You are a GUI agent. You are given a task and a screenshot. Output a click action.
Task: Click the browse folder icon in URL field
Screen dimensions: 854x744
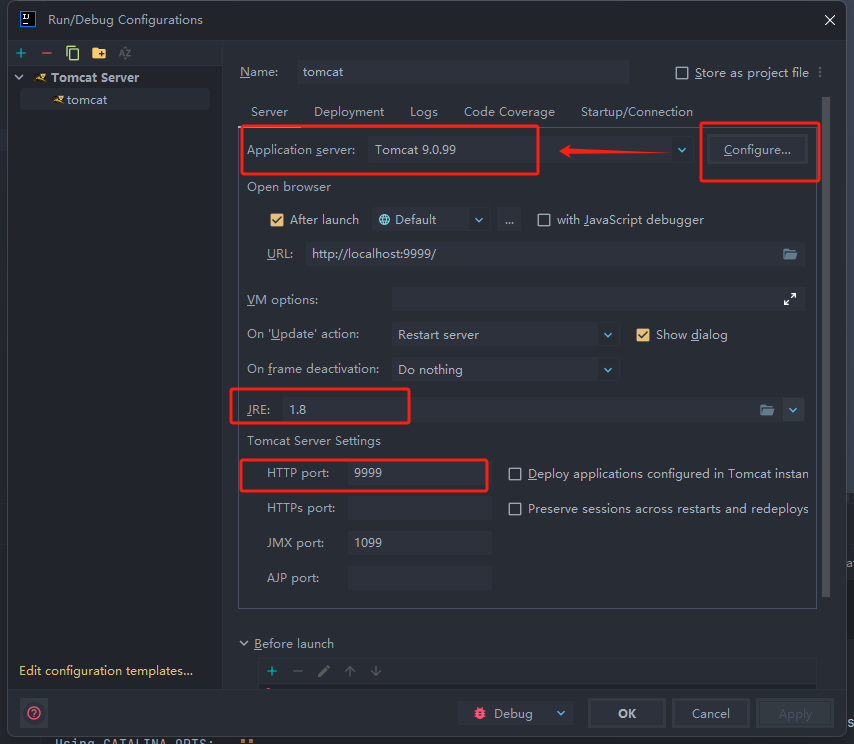[x=790, y=254]
